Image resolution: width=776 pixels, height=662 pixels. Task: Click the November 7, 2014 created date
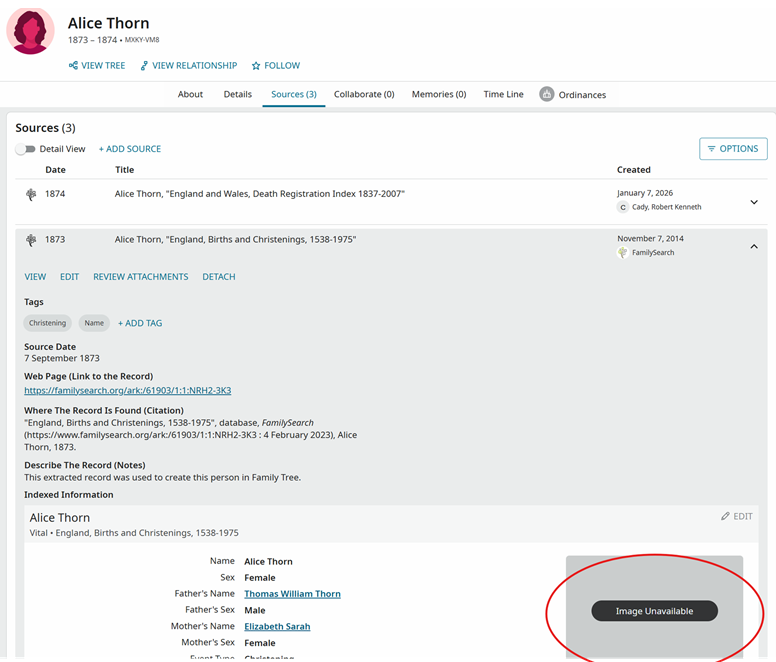pyautogui.click(x=650, y=238)
